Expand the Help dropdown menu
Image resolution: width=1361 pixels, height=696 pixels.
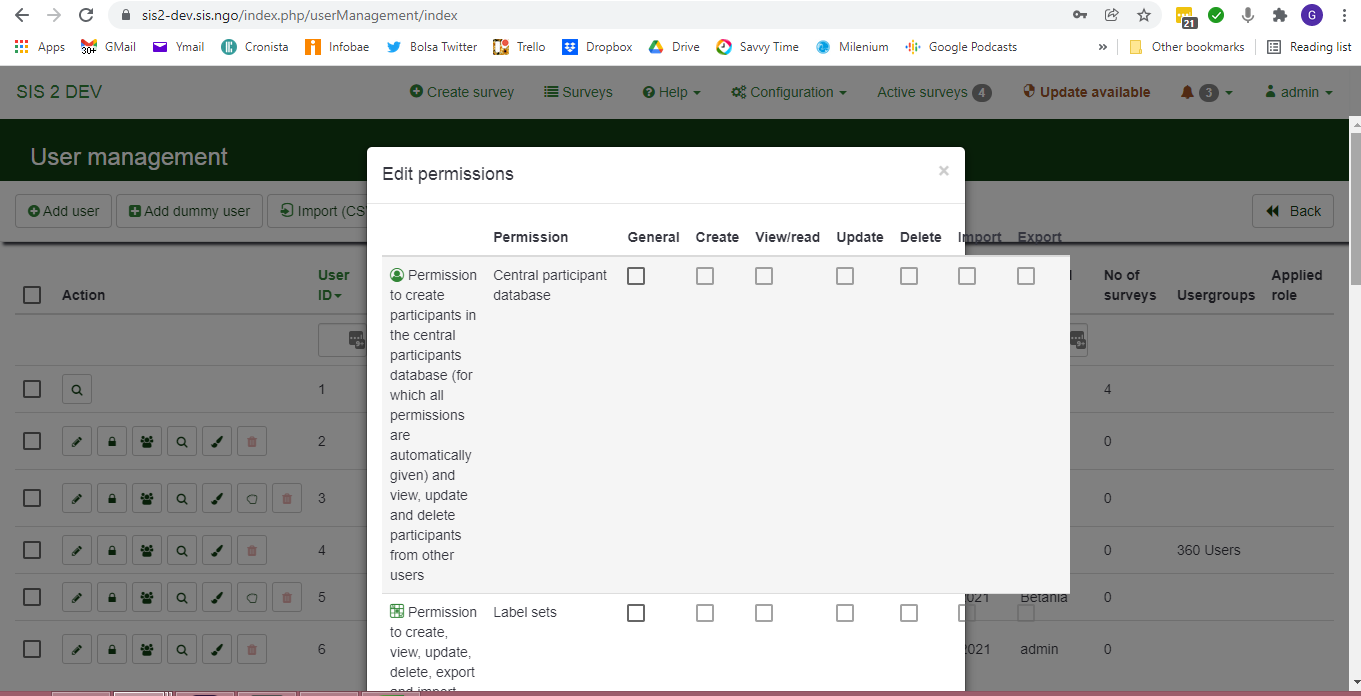pos(671,92)
